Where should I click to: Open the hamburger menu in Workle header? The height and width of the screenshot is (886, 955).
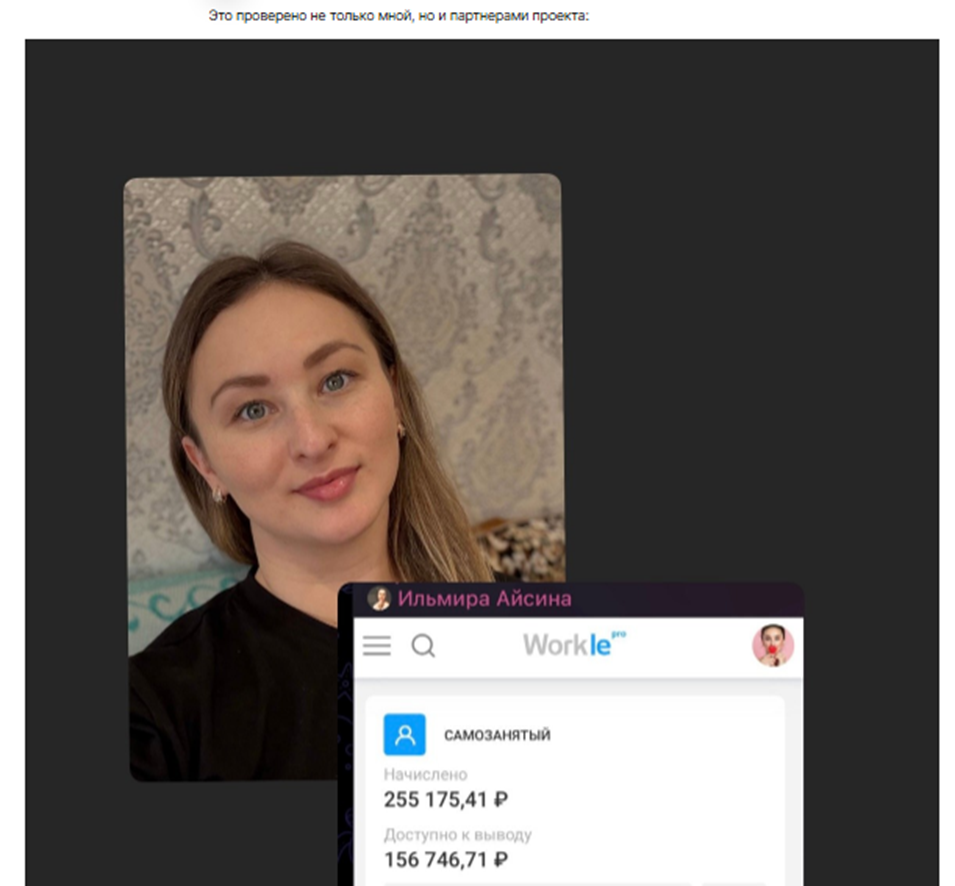click(x=376, y=645)
